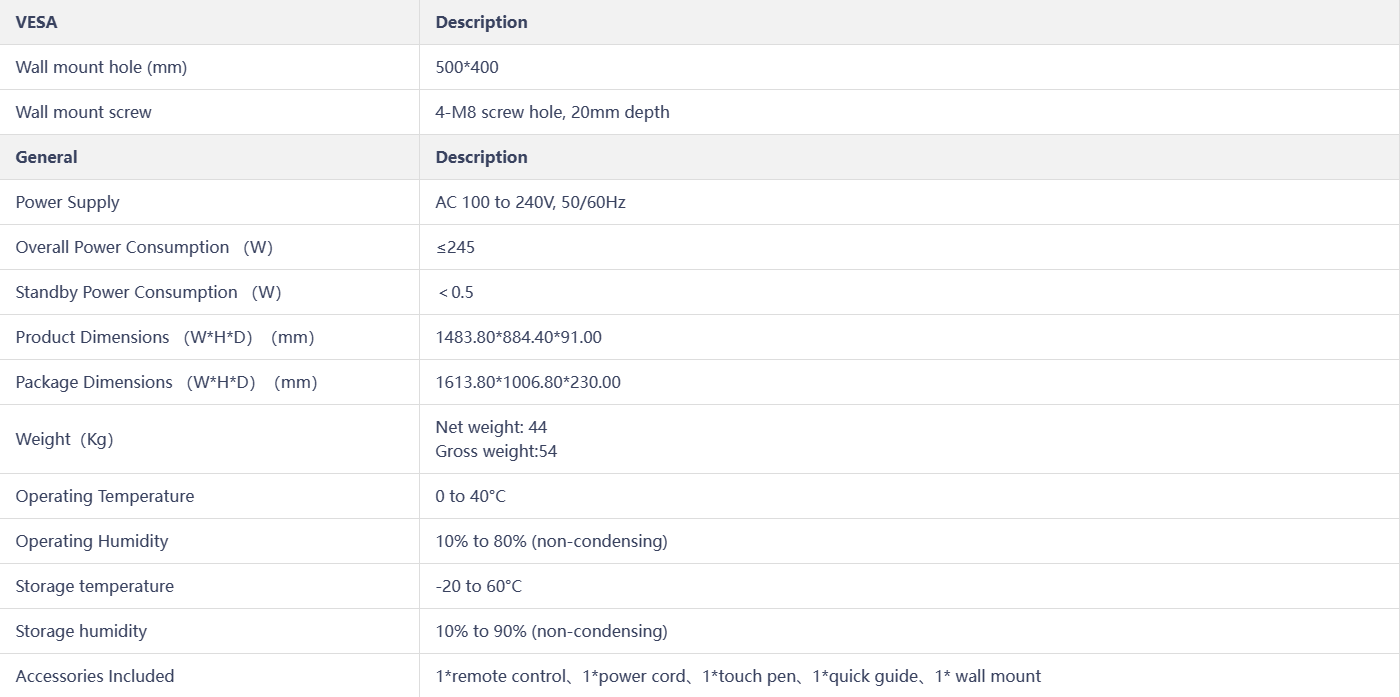Viewport: 1400px width, 697px height.
Task: Click the Storage humidity row label
Action: [x=81, y=631]
